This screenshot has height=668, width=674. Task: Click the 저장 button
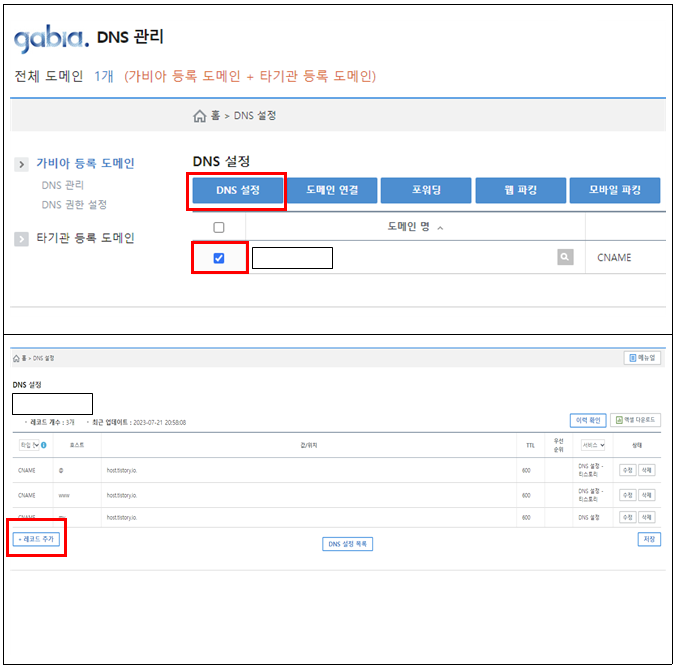(649, 539)
